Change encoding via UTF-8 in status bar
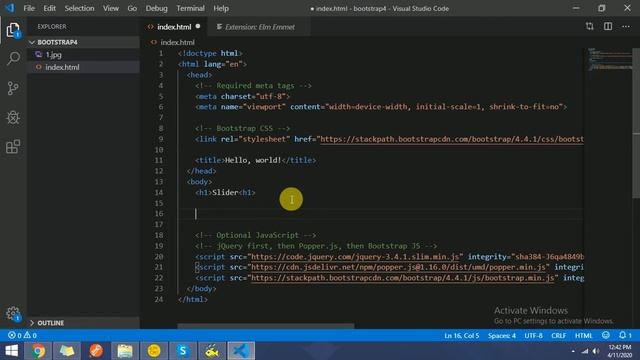 533,336
